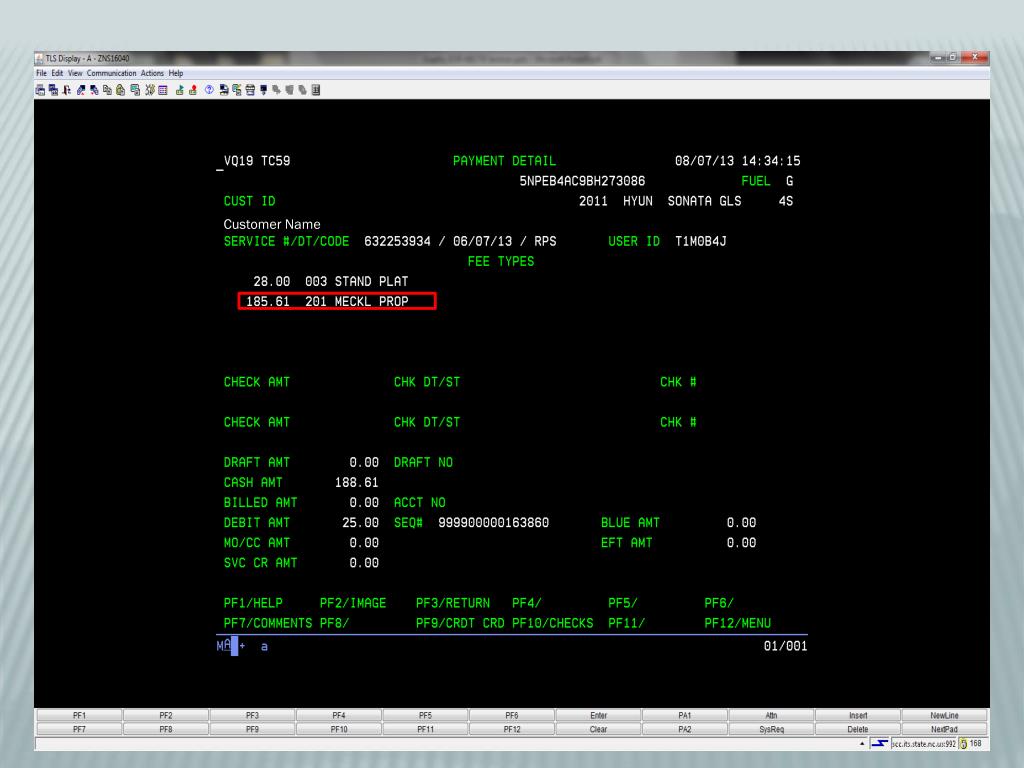This screenshot has width=1024, height=768.
Task: Click the Enter keypad button
Action: [x=598, y=716]
